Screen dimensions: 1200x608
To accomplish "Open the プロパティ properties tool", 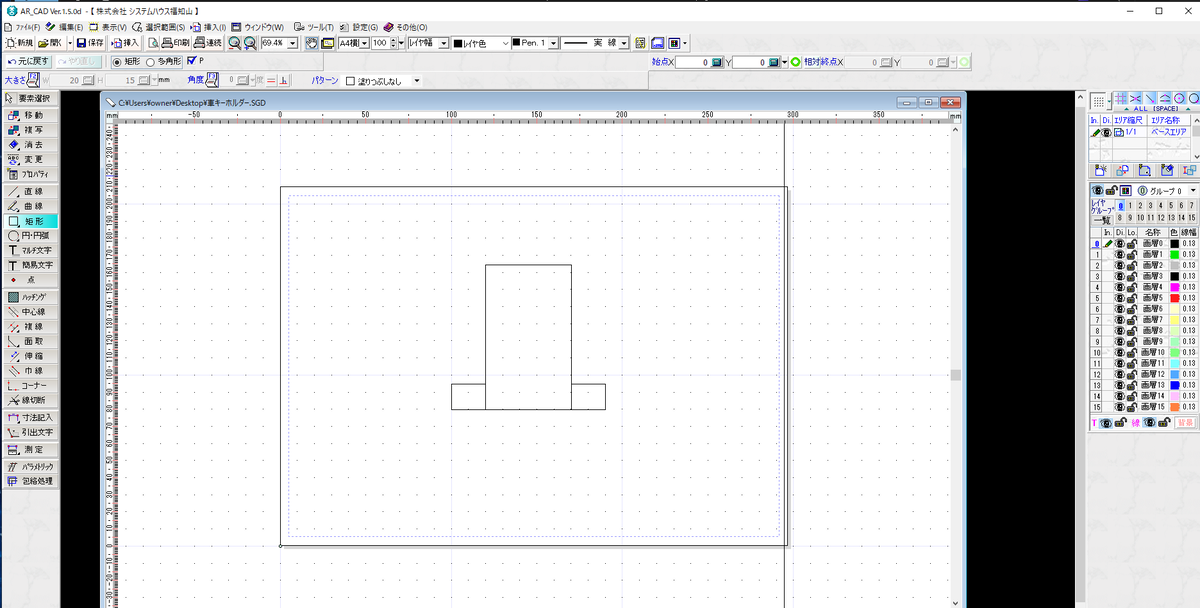I will click(x=30, y=173).
